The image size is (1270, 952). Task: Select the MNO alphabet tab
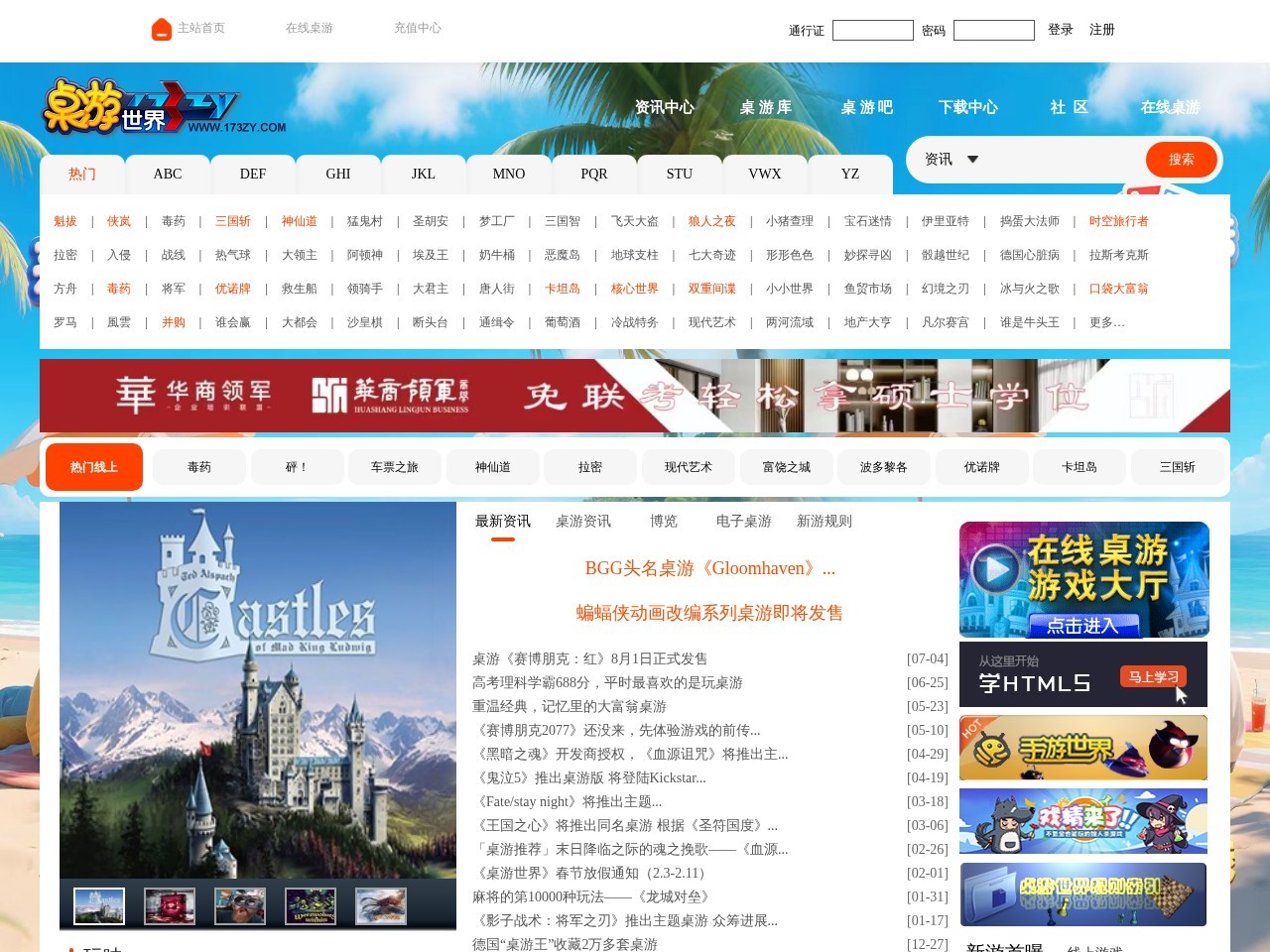pyautogui.click(x=509, y=175)
